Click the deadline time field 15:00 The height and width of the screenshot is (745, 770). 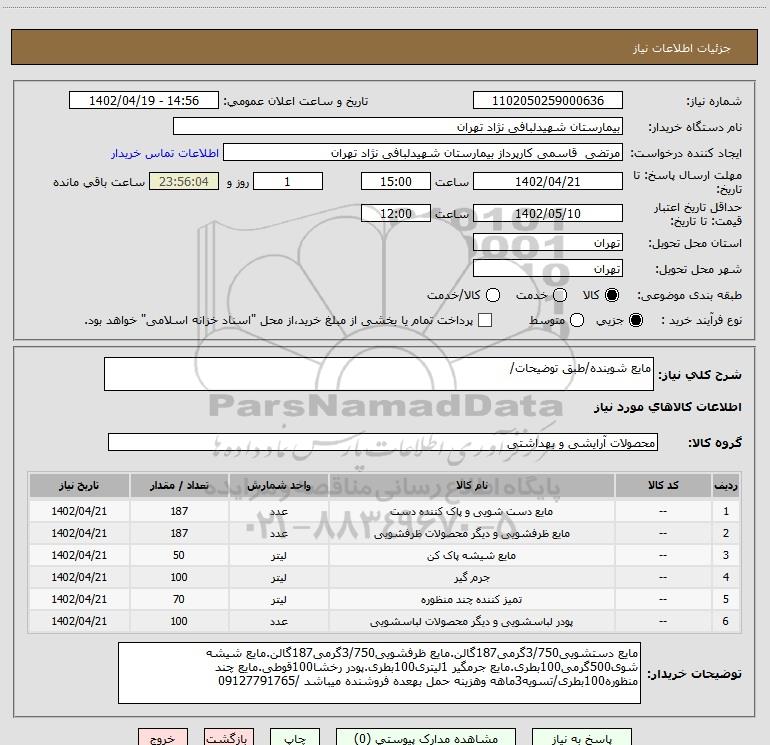click(396, 181)
